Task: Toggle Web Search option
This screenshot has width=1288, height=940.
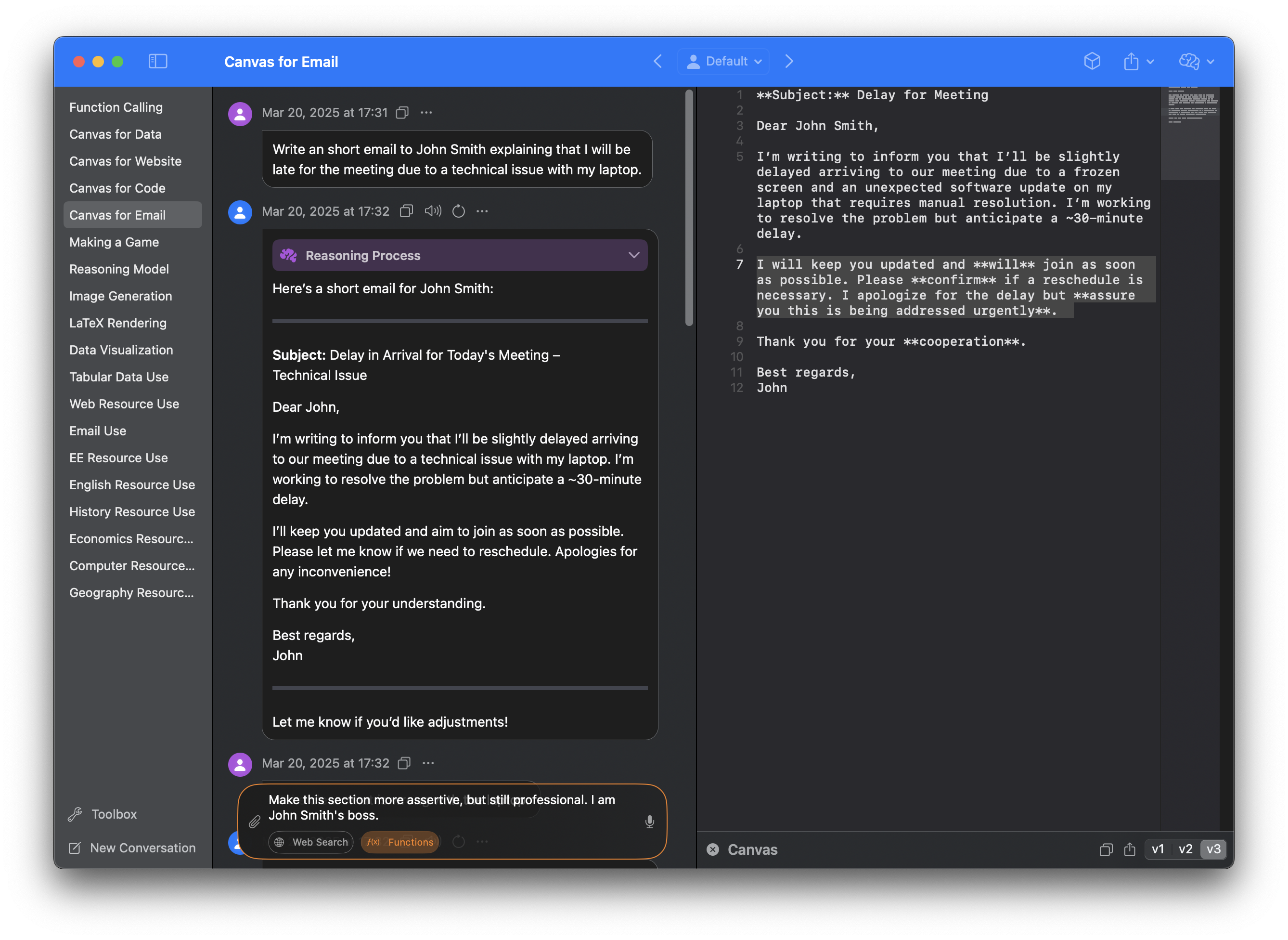Action: (311, 842)
